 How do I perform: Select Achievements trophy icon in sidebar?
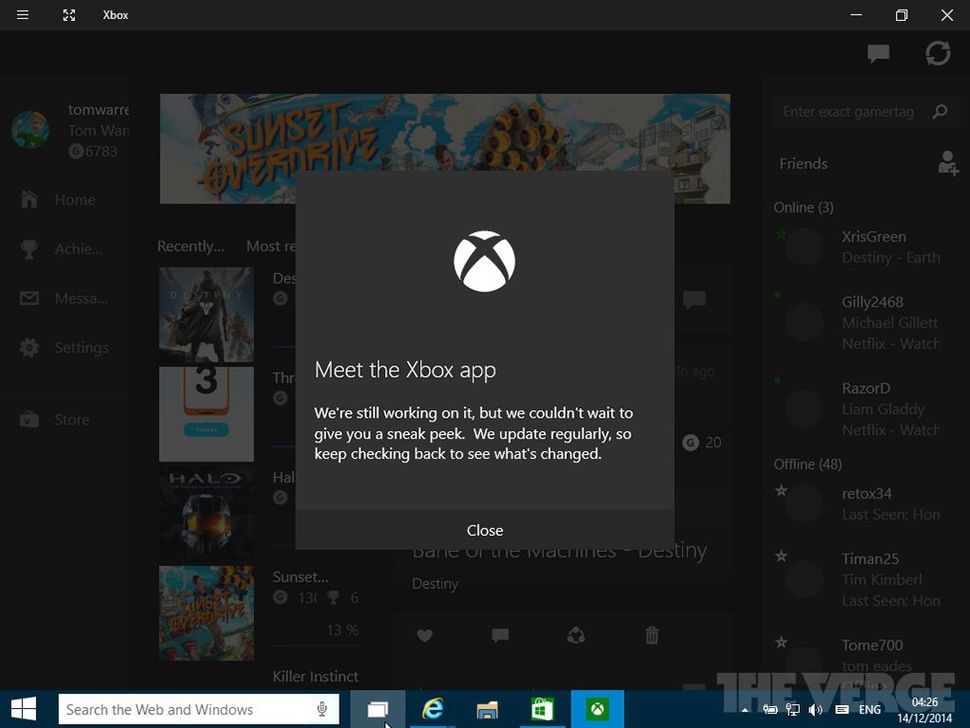[30, 248]
